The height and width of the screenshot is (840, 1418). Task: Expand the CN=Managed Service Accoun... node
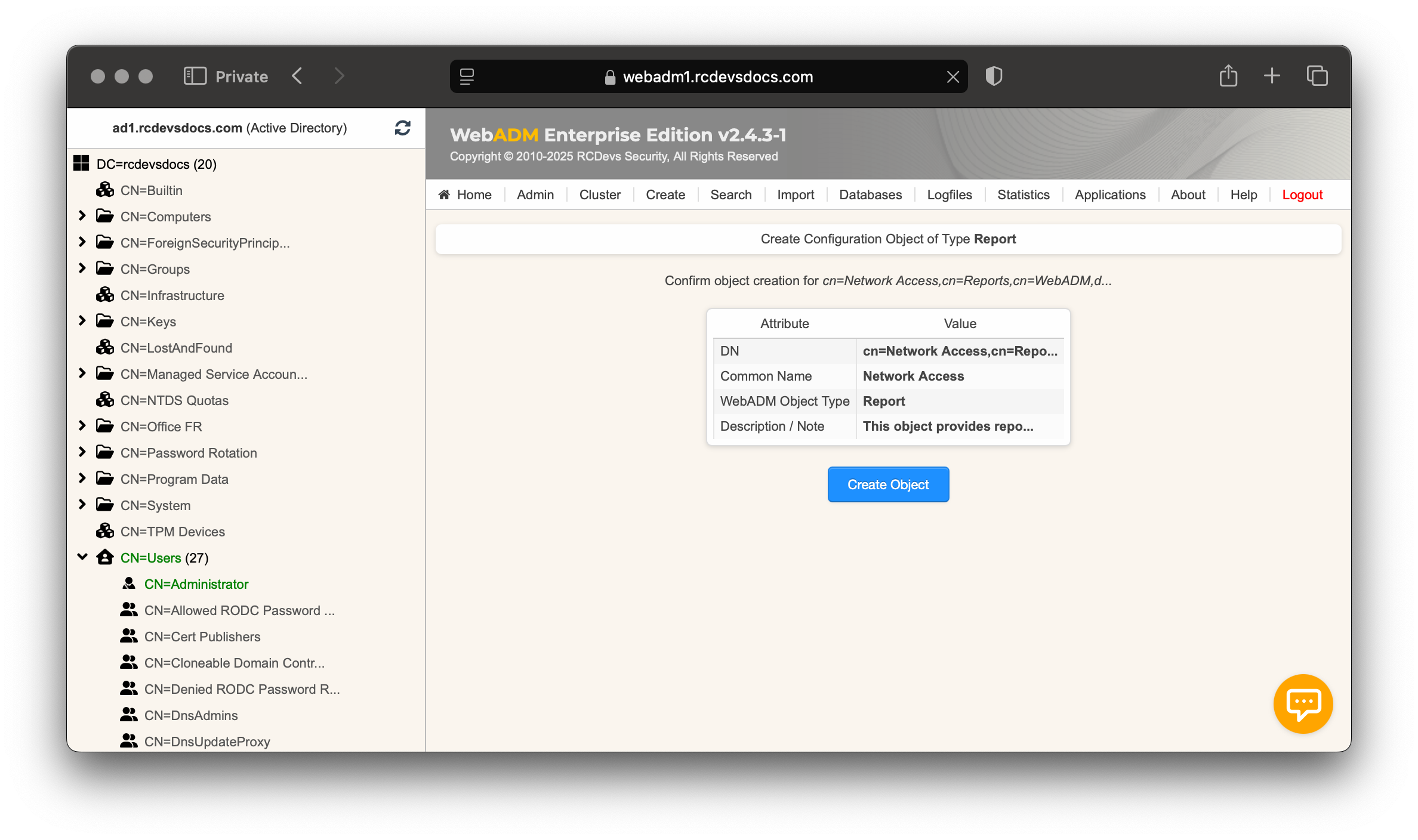82,373
